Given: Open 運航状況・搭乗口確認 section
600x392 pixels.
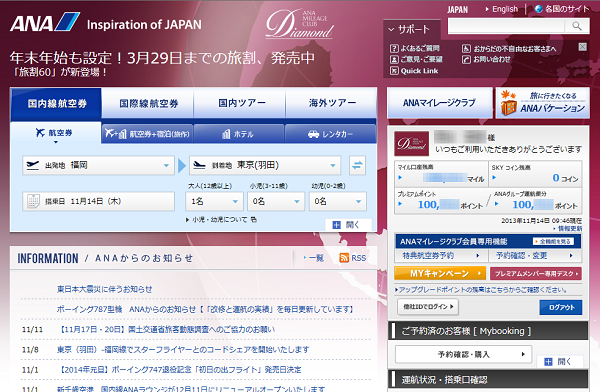Looking at the screenshot, I should point(488,380).
